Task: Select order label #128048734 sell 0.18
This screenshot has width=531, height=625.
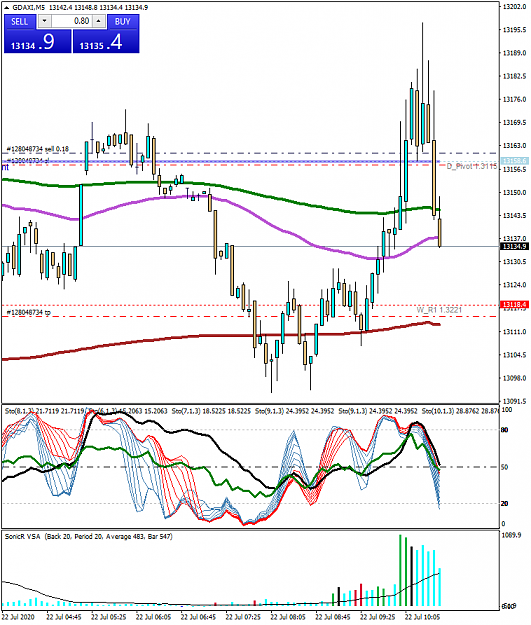Action: [x=38, y=149]
